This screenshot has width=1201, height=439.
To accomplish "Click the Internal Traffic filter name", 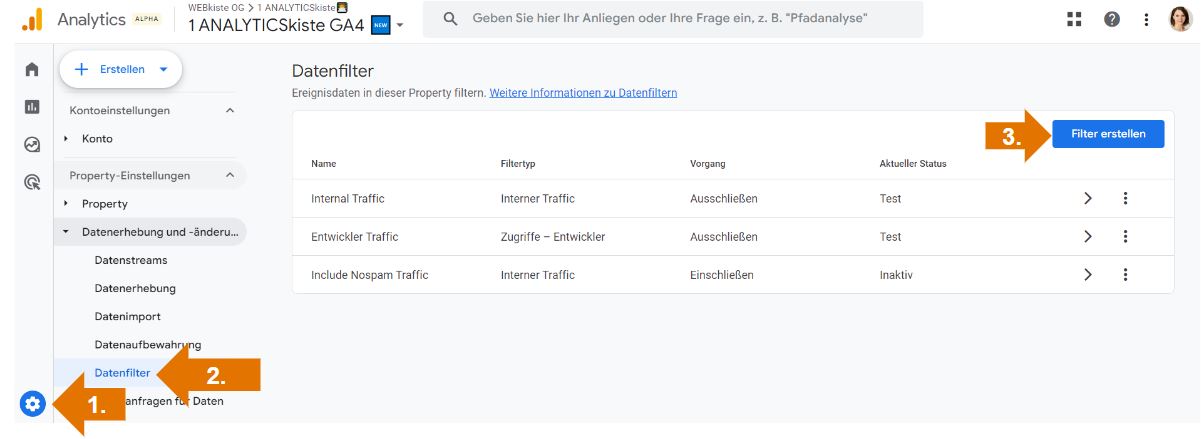I will click(x=348, y=199).
